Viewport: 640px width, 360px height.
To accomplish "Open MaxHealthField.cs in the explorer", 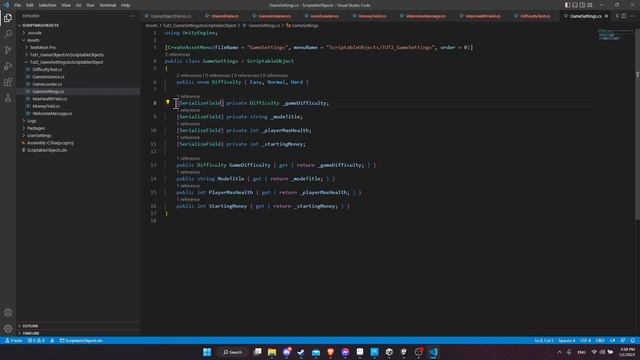I will coord(49,99).
